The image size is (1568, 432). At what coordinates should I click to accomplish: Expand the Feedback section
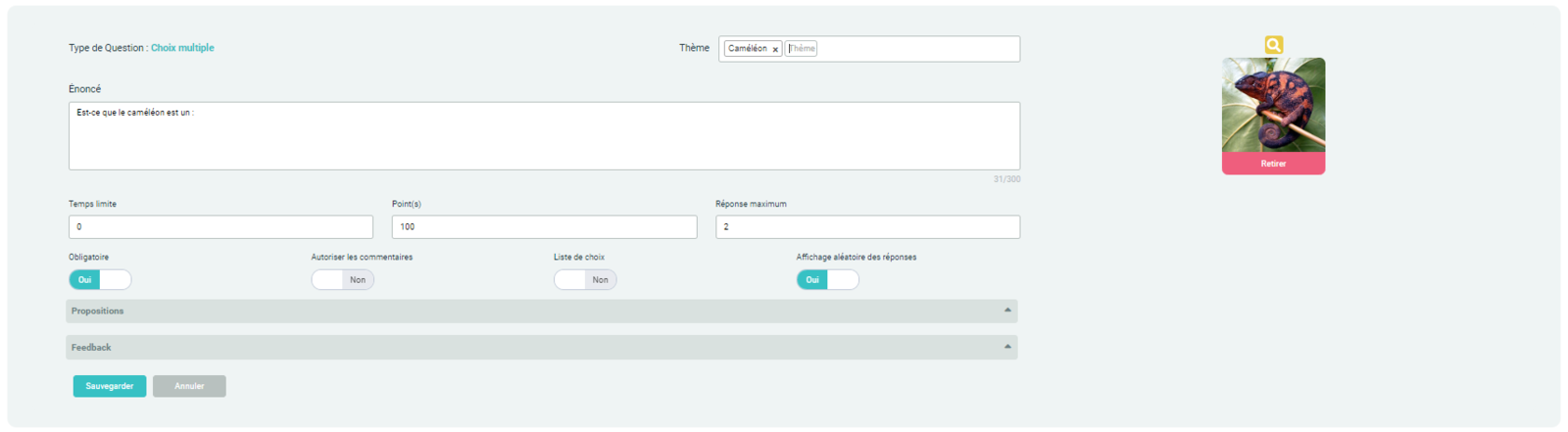[541, 348]
